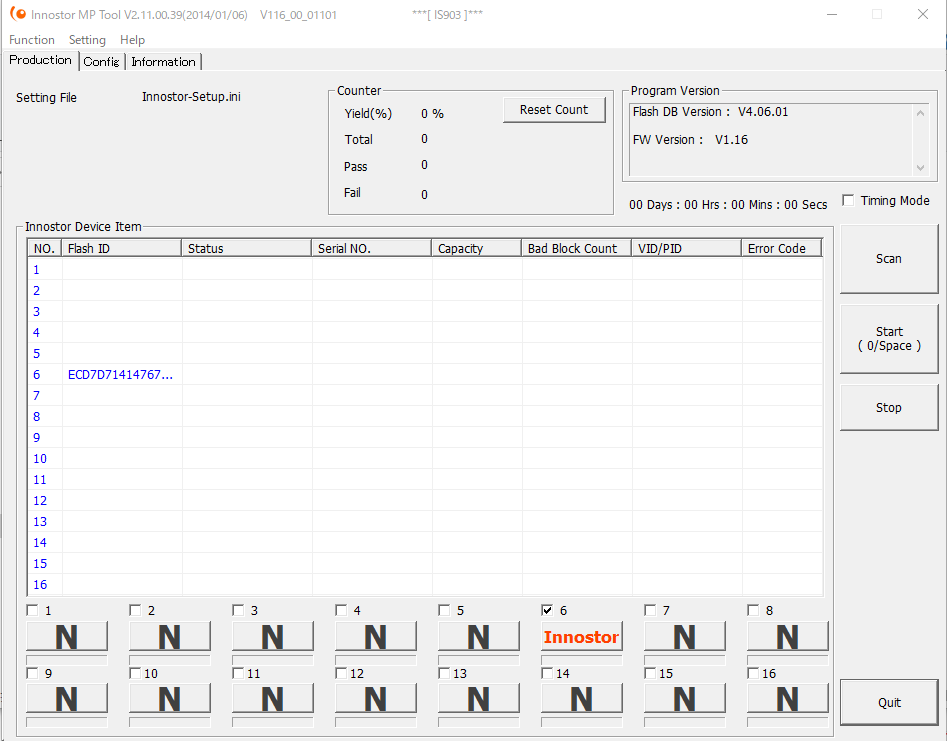Viewport: 947px width, 741px height.
Task: Click the Serial NO. column header
Action: [x=371, y=248]
